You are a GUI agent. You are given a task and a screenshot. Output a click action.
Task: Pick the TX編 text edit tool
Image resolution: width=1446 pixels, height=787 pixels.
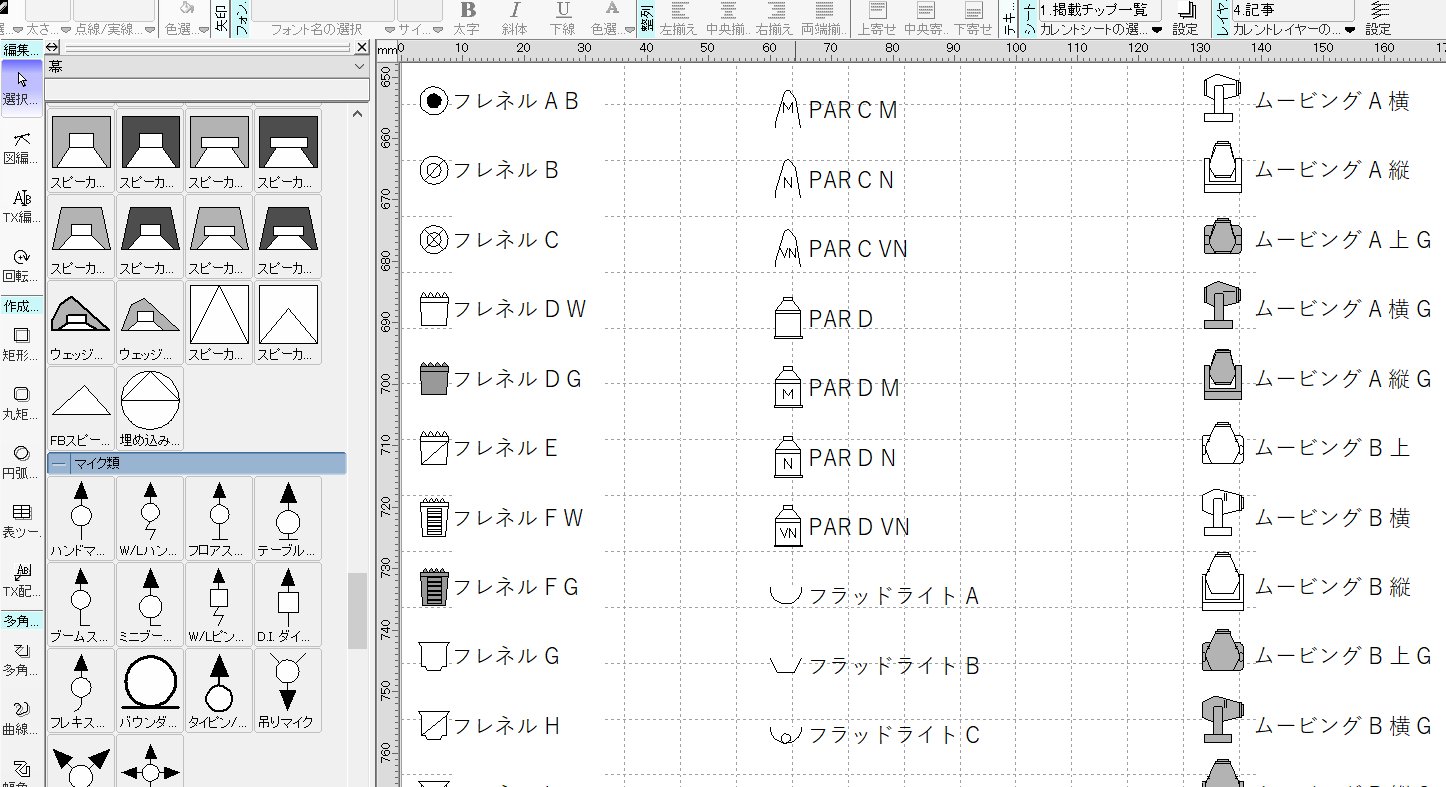click(22, 205)
